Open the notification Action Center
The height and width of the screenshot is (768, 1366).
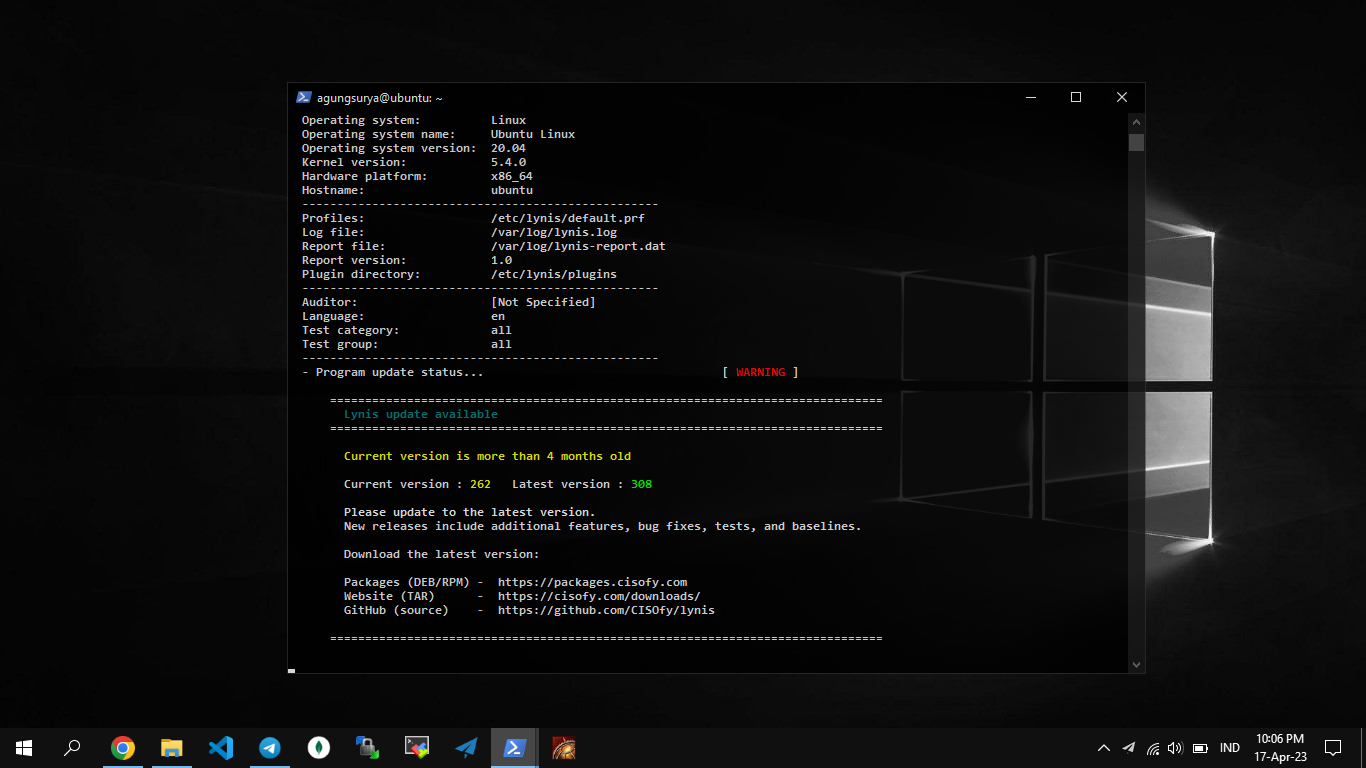click(1333, 747)
